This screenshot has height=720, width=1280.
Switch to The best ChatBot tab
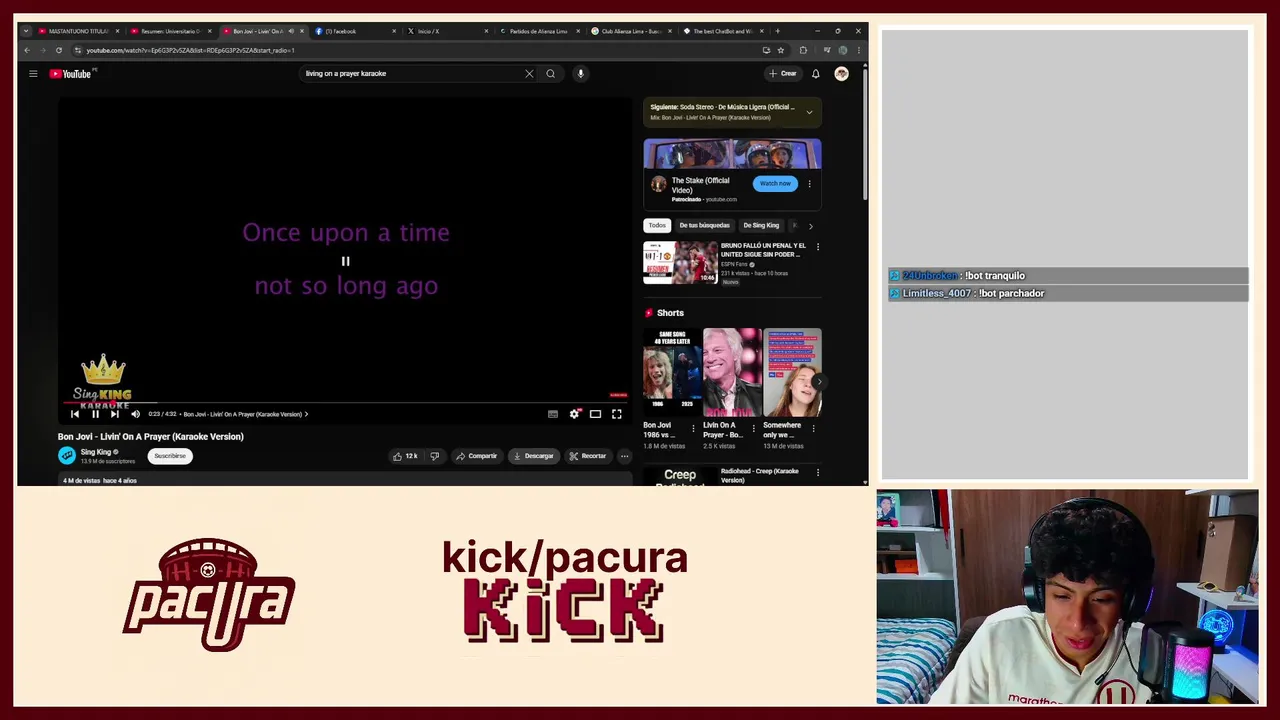(721, 31)
